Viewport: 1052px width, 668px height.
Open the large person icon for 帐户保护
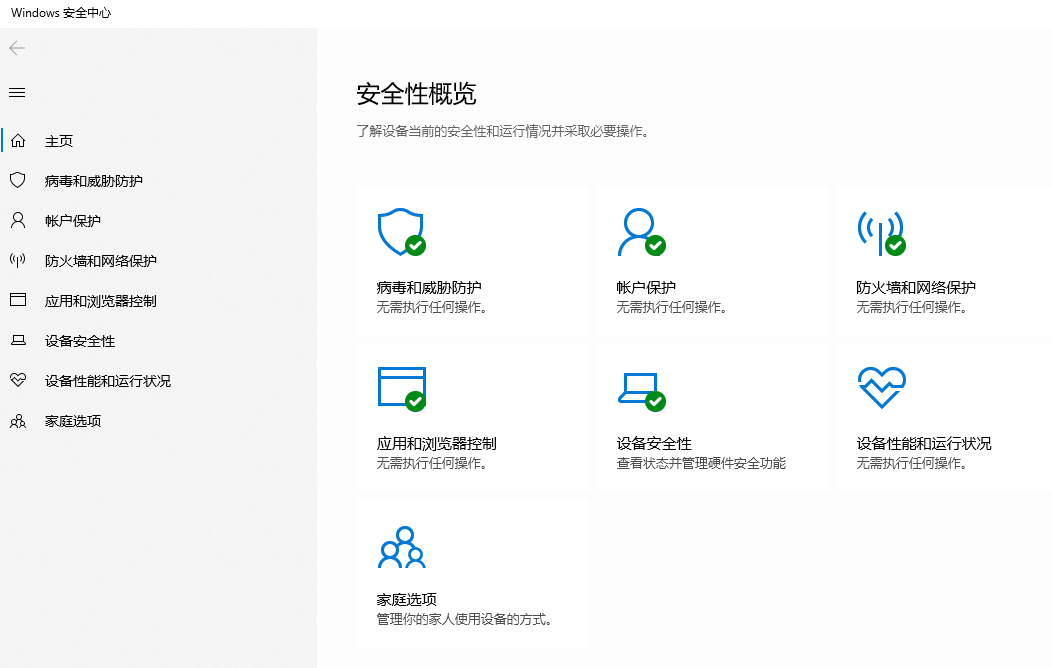point(641,232)
